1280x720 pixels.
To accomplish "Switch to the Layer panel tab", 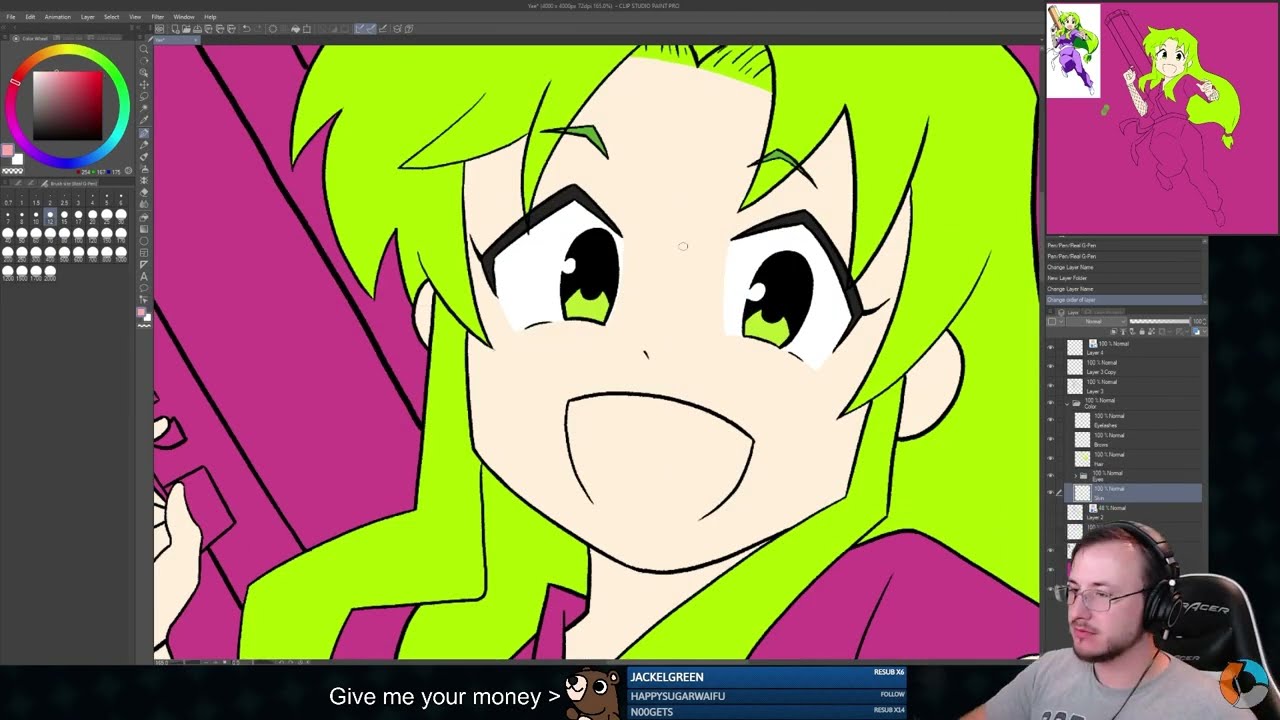I will (x=1069, y=312).
